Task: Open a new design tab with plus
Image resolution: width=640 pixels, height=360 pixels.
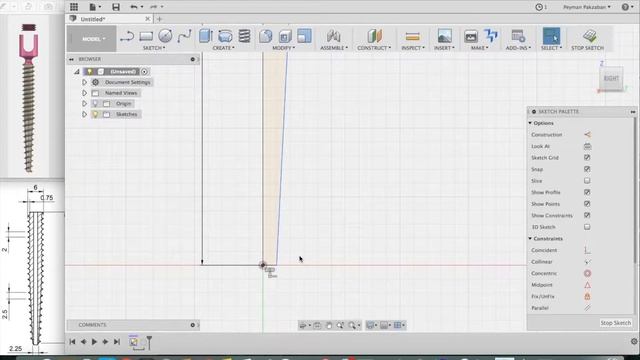Action: [x=159, y=19]
